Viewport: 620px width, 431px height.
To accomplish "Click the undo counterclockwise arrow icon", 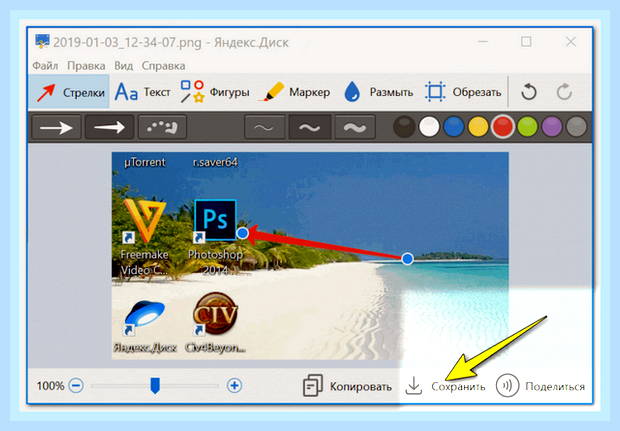I will tap(529, 92).
